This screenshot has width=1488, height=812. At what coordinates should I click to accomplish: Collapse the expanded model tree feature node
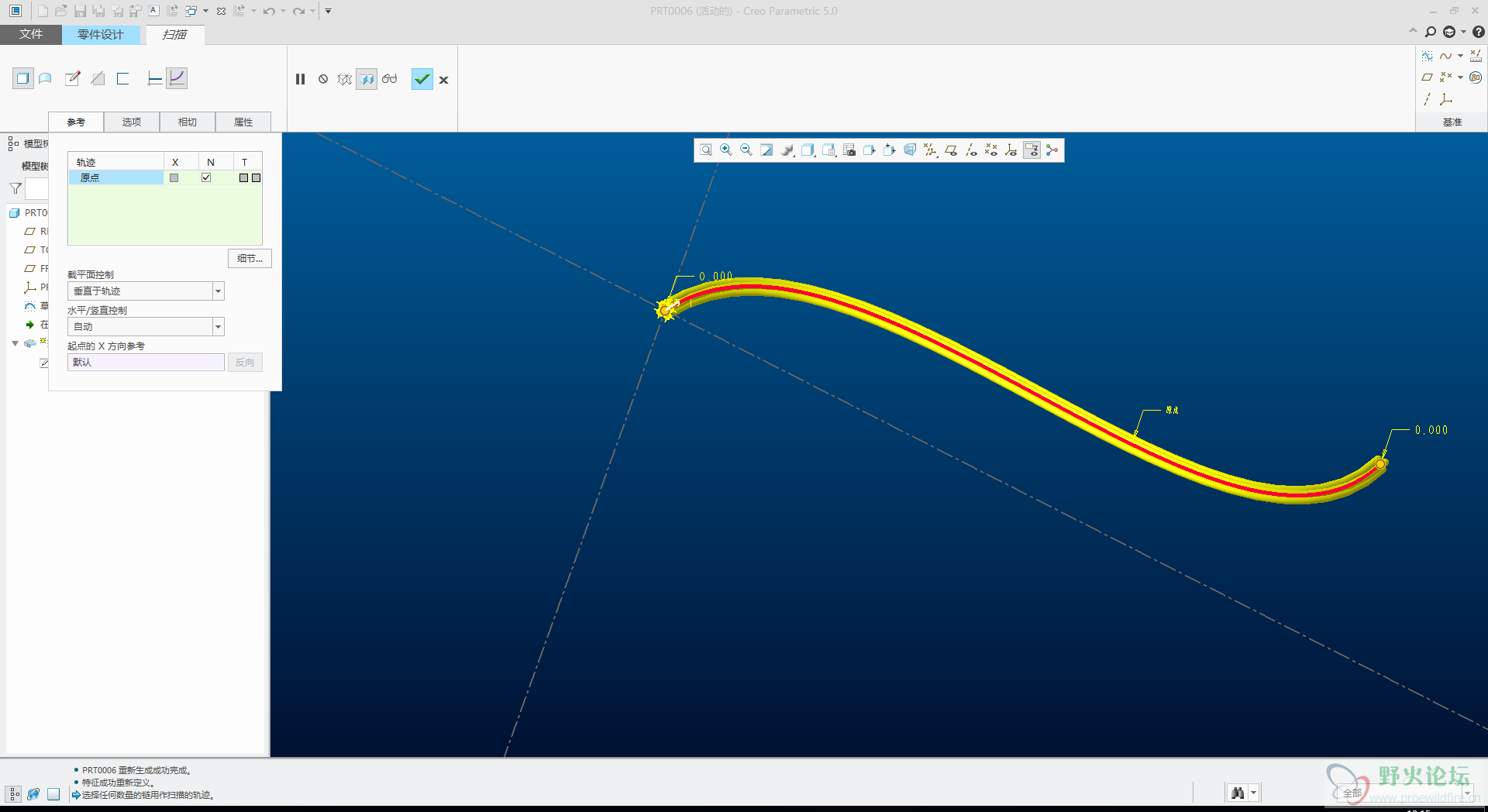(15, 343)
